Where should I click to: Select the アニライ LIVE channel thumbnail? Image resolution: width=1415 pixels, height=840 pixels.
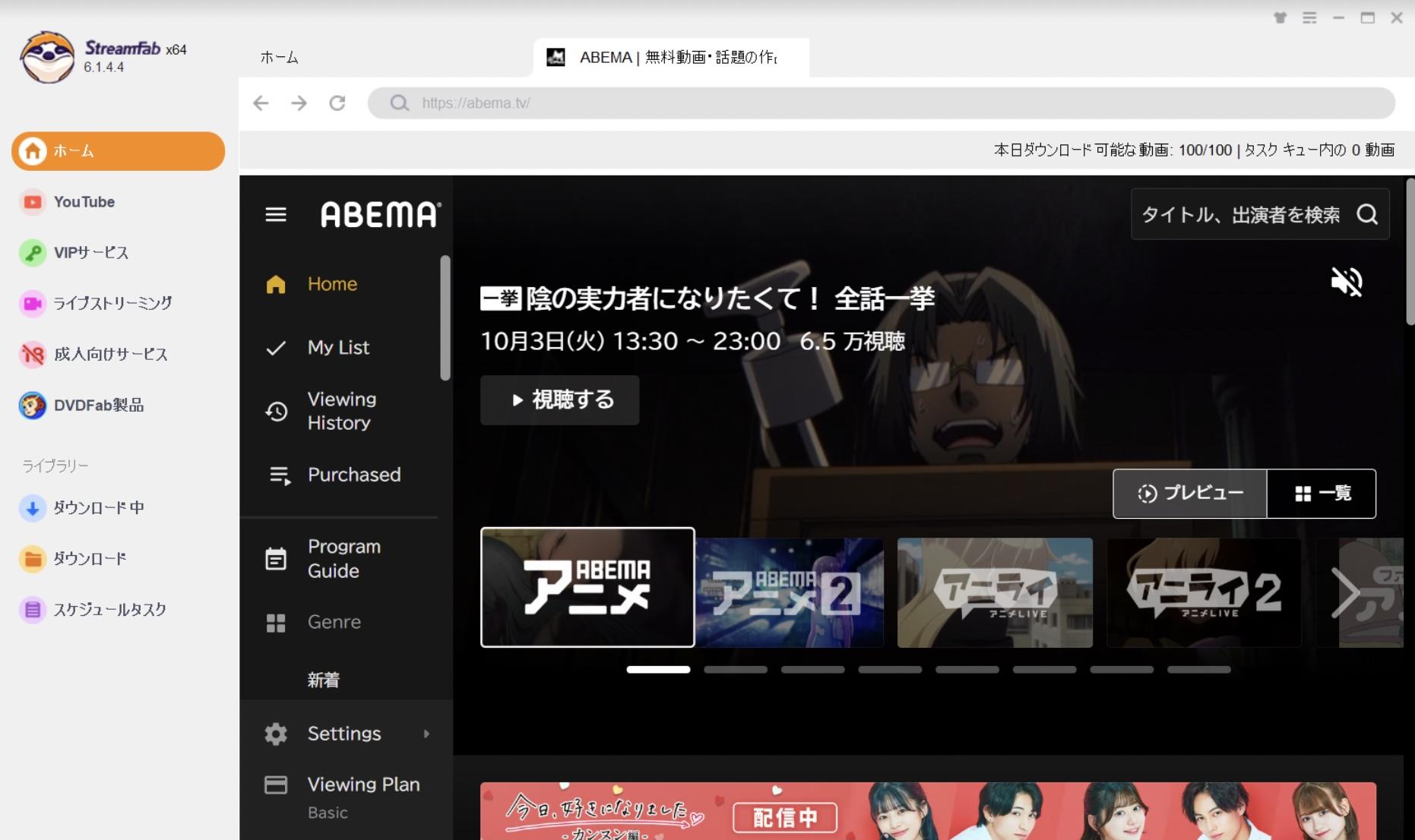coord(995,592)
